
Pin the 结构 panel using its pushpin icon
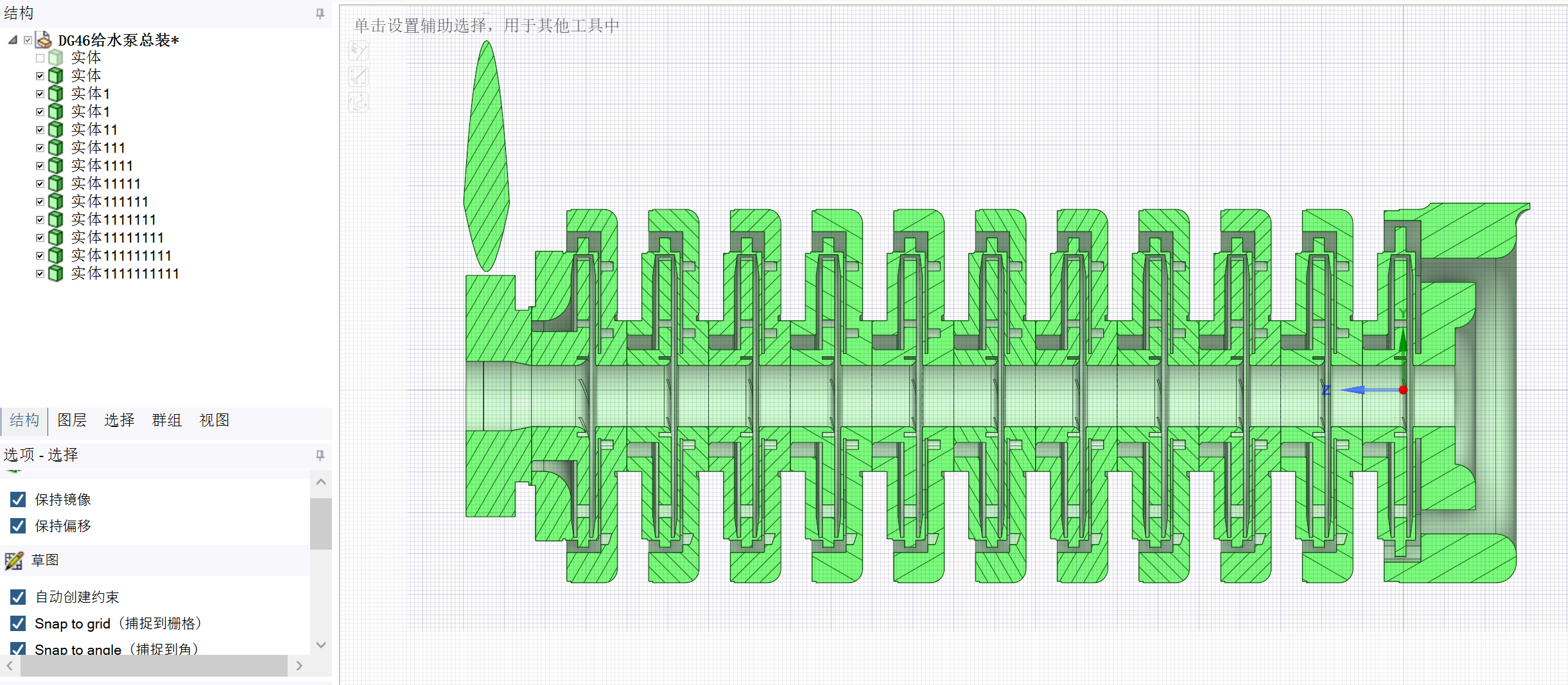pos(320,13)
